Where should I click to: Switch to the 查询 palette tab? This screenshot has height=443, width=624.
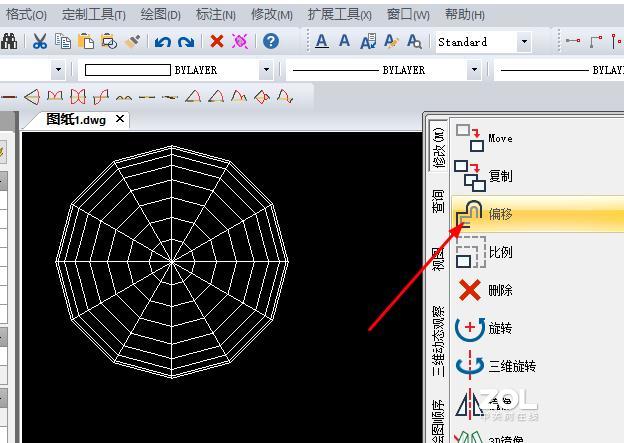(438, 201)
